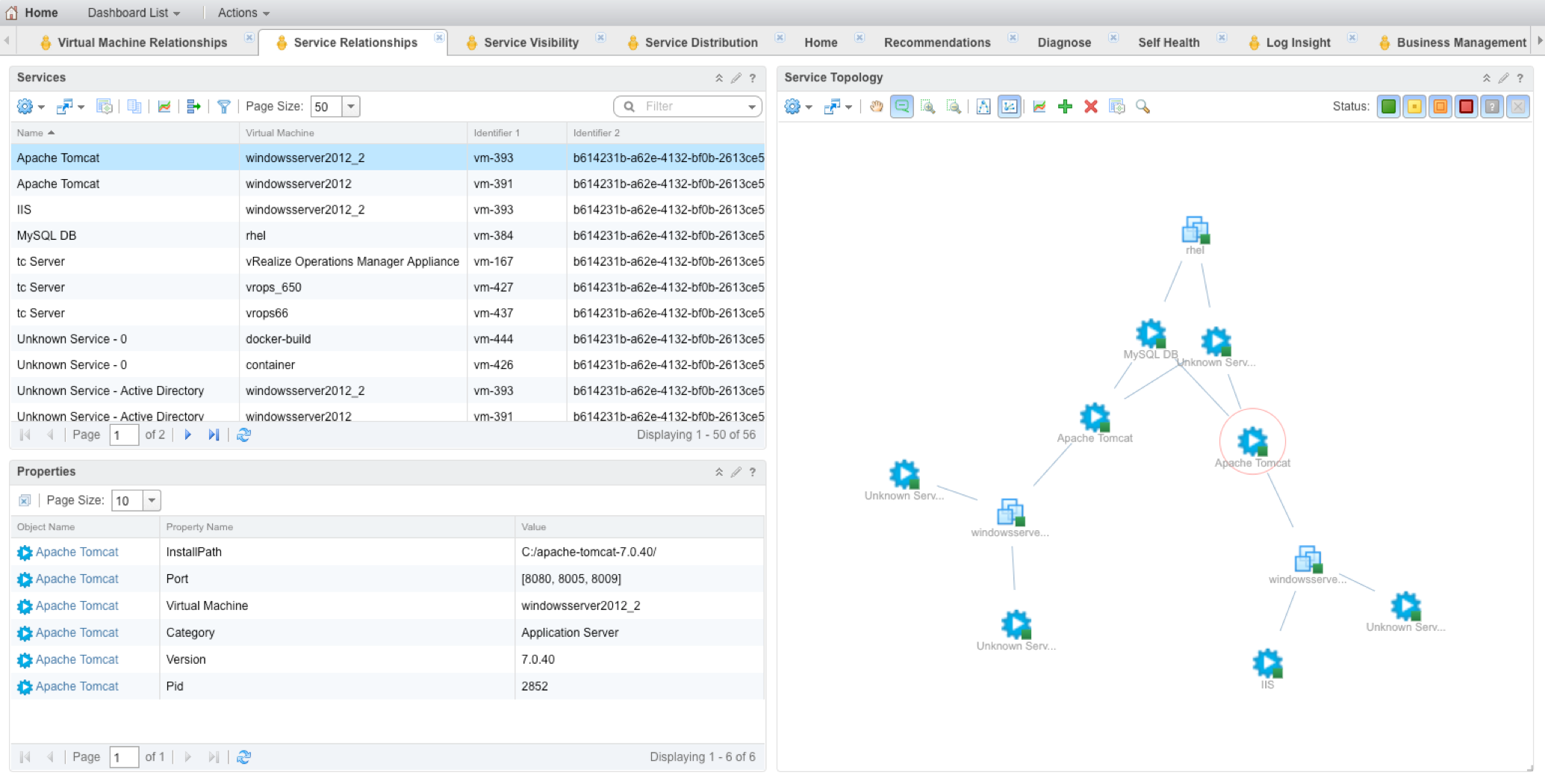Open the Services Page Size dropdown

tap(351, 107)
